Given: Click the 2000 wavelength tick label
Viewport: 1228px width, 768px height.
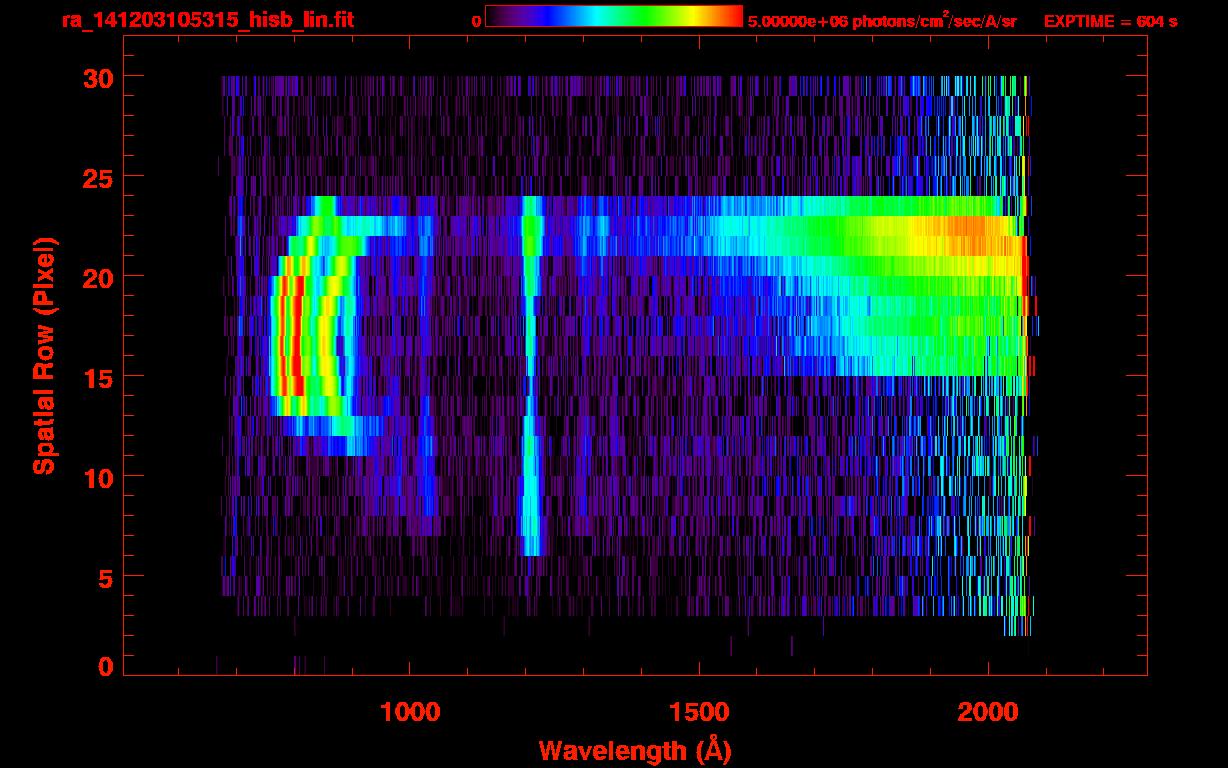Looking at the screenshot, I should 988,712.
